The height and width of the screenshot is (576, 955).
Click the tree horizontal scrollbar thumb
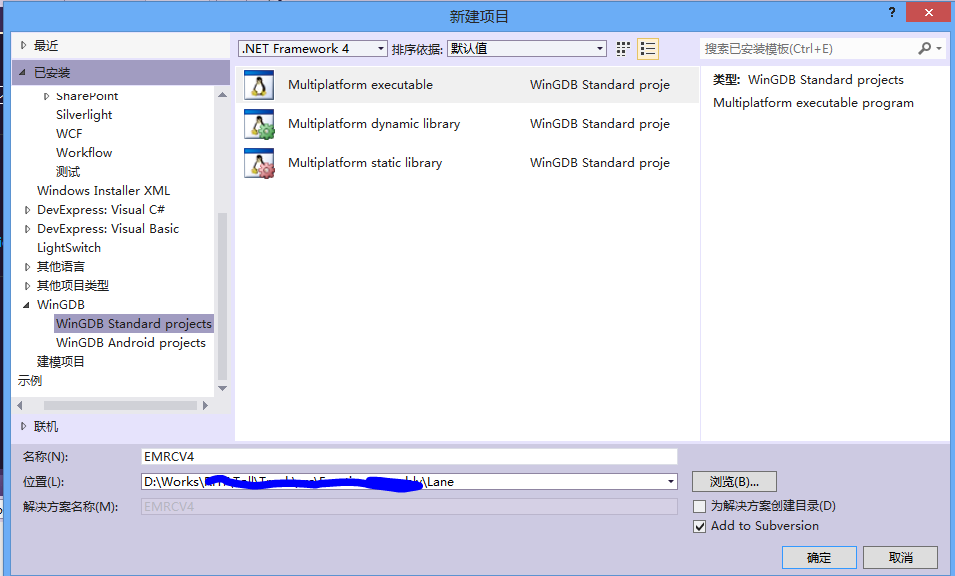tap(120, 406)
